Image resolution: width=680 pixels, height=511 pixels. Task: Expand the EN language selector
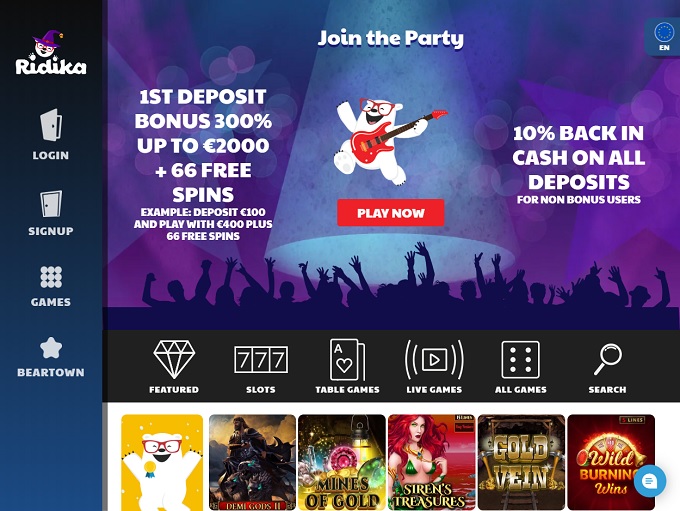coord(664,37)
